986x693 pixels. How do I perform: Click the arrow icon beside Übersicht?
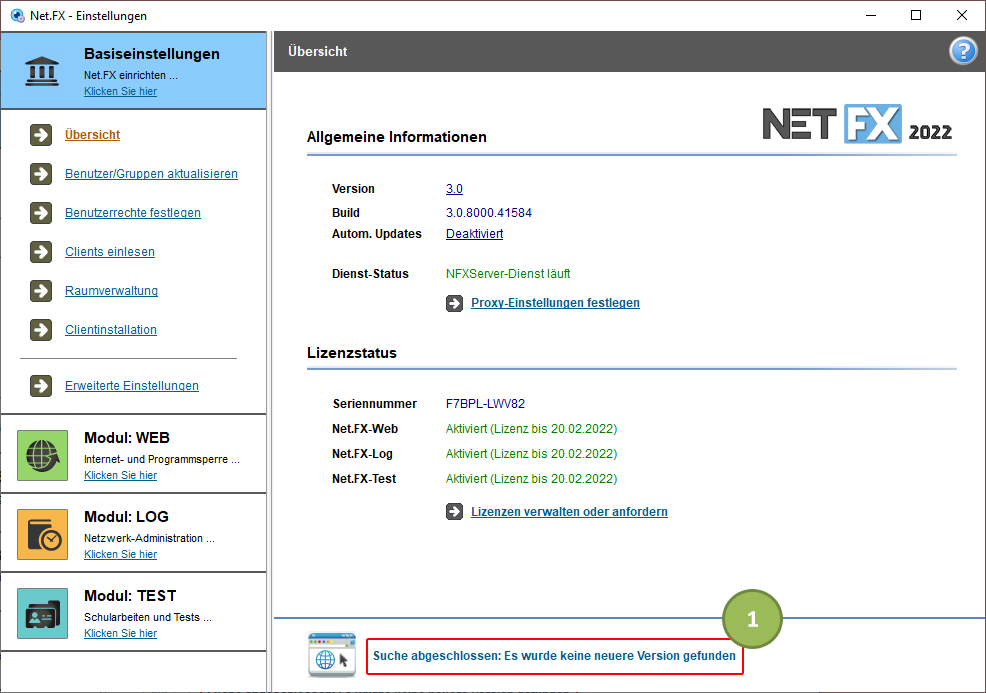[x=42, y=135]
